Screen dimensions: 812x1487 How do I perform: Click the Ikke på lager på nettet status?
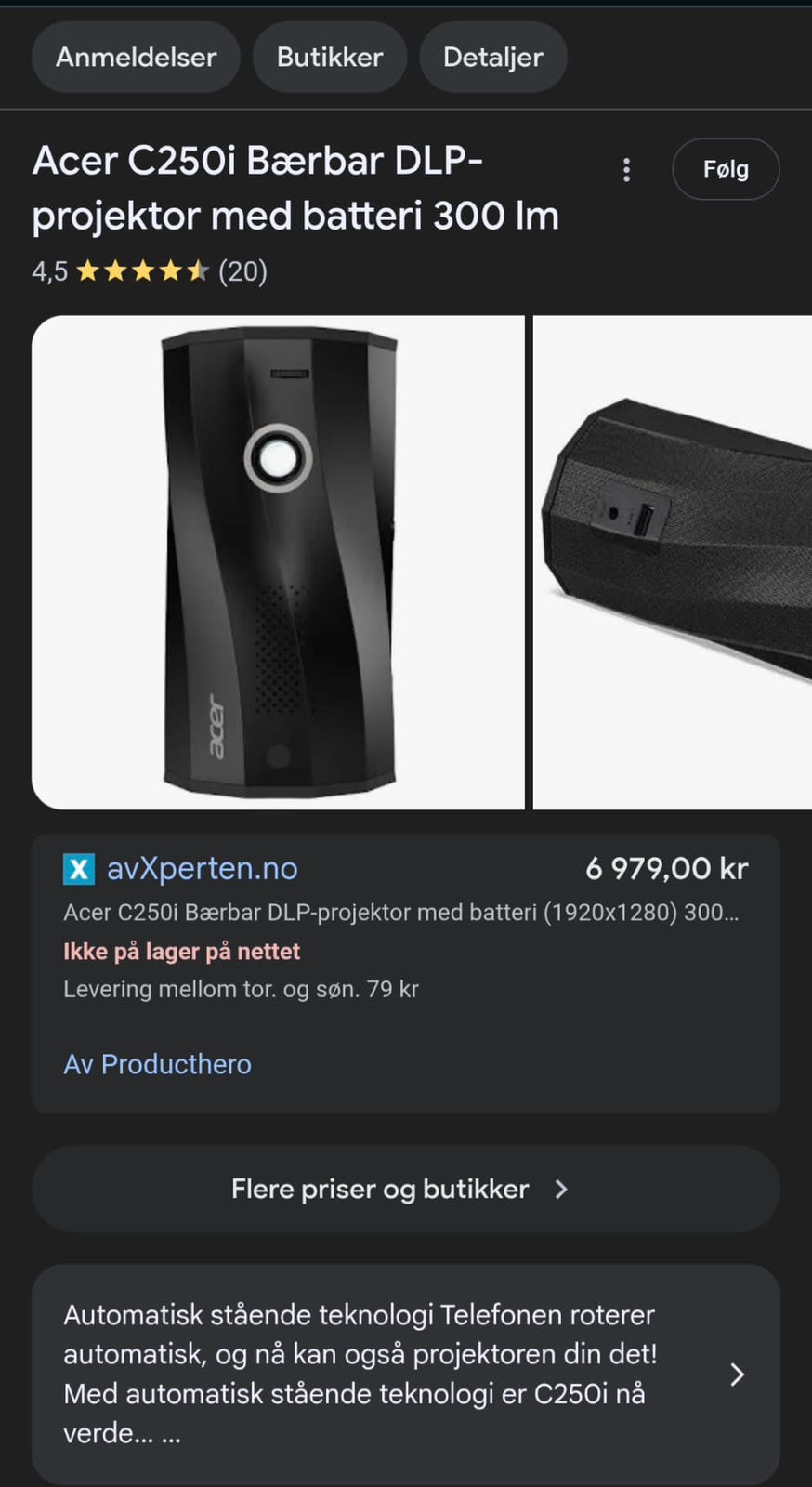click(181, 952)
